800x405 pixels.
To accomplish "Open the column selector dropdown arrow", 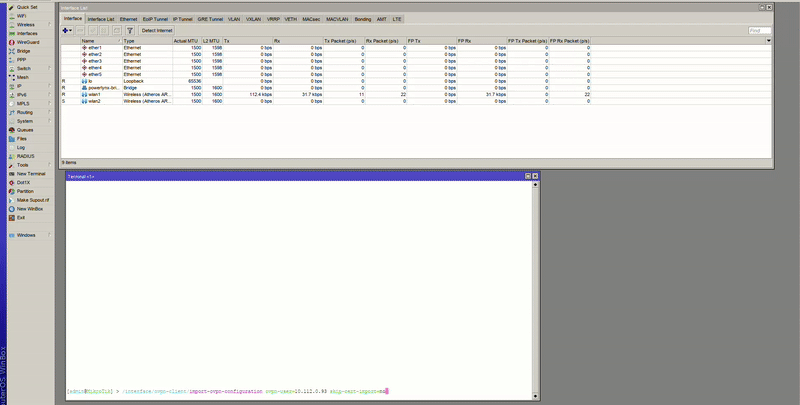I will pos(768,41).
